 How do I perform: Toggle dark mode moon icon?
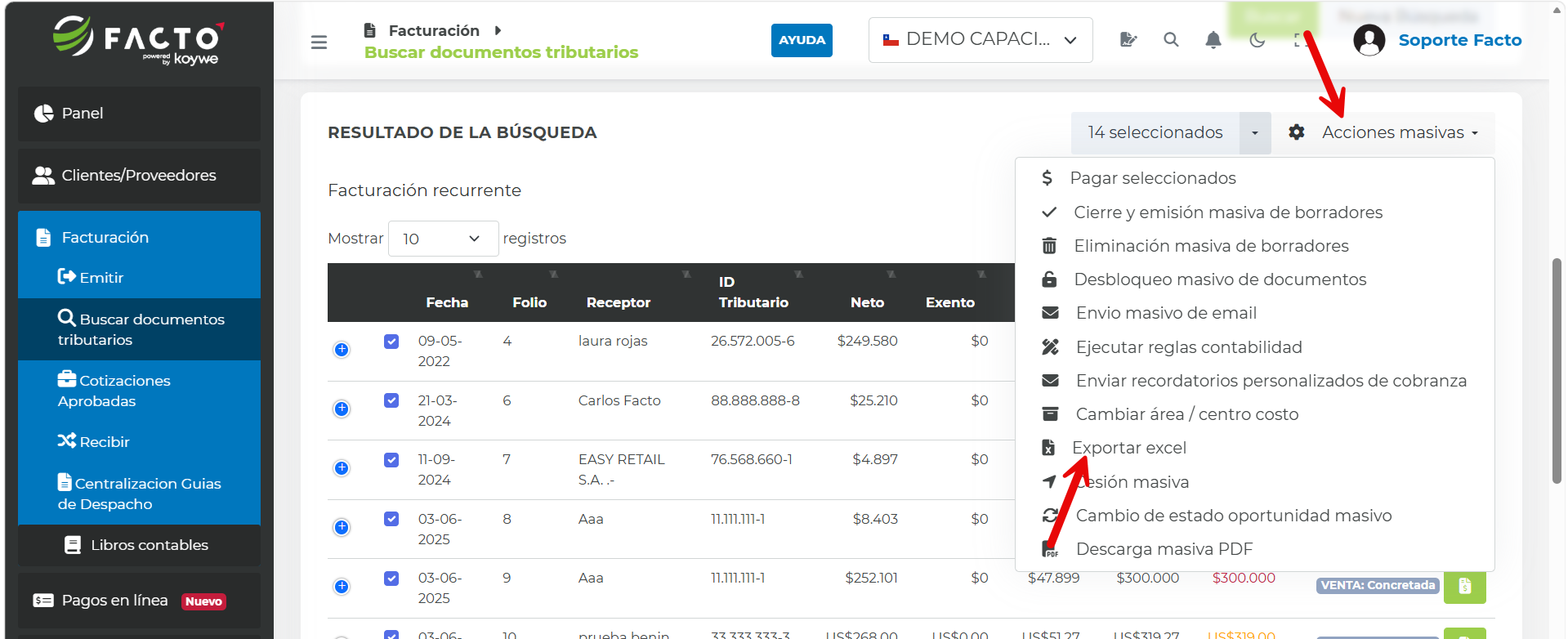1257,39
